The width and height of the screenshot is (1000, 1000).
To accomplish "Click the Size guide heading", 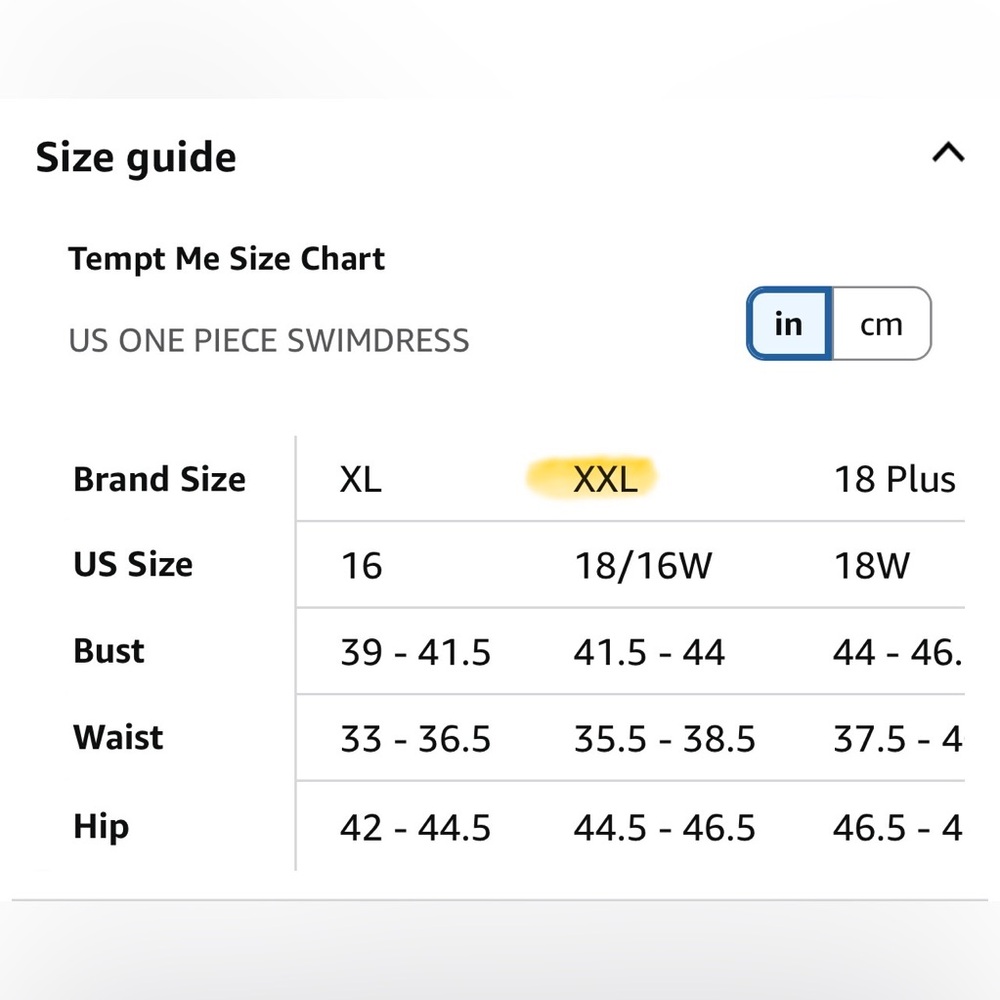I will (x=136, y=157).
